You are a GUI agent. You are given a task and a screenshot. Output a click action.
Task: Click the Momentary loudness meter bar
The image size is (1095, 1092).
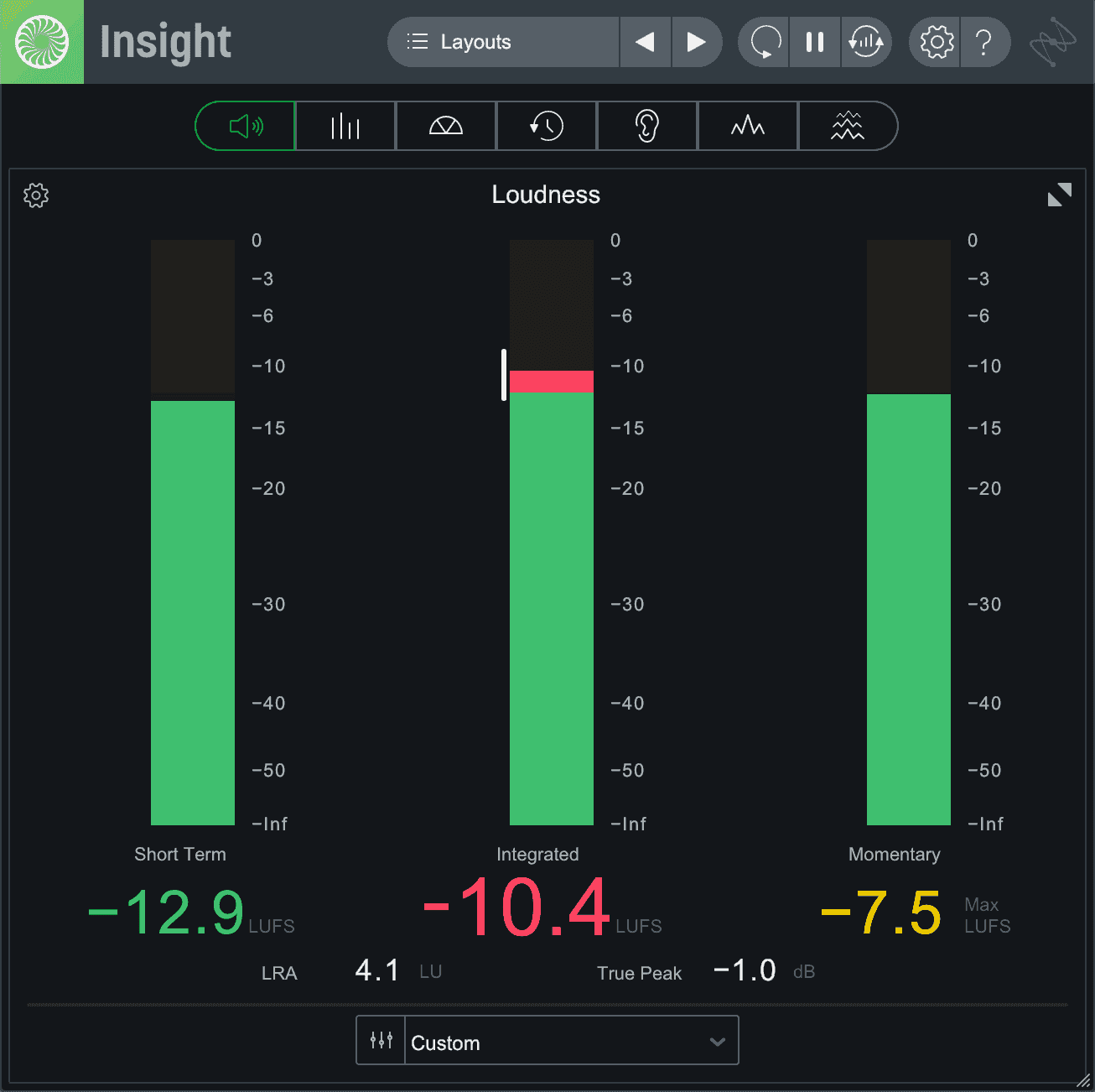click(x=909, y=533)
